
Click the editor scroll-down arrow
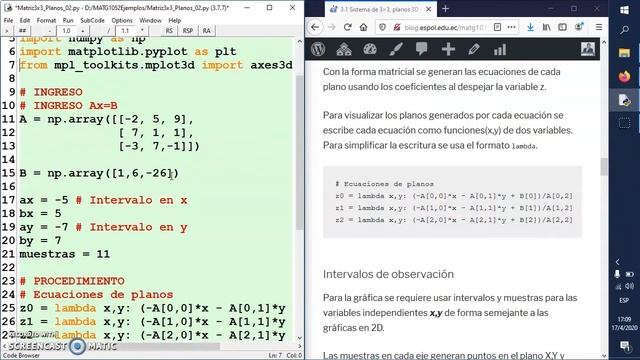(300, 338)
